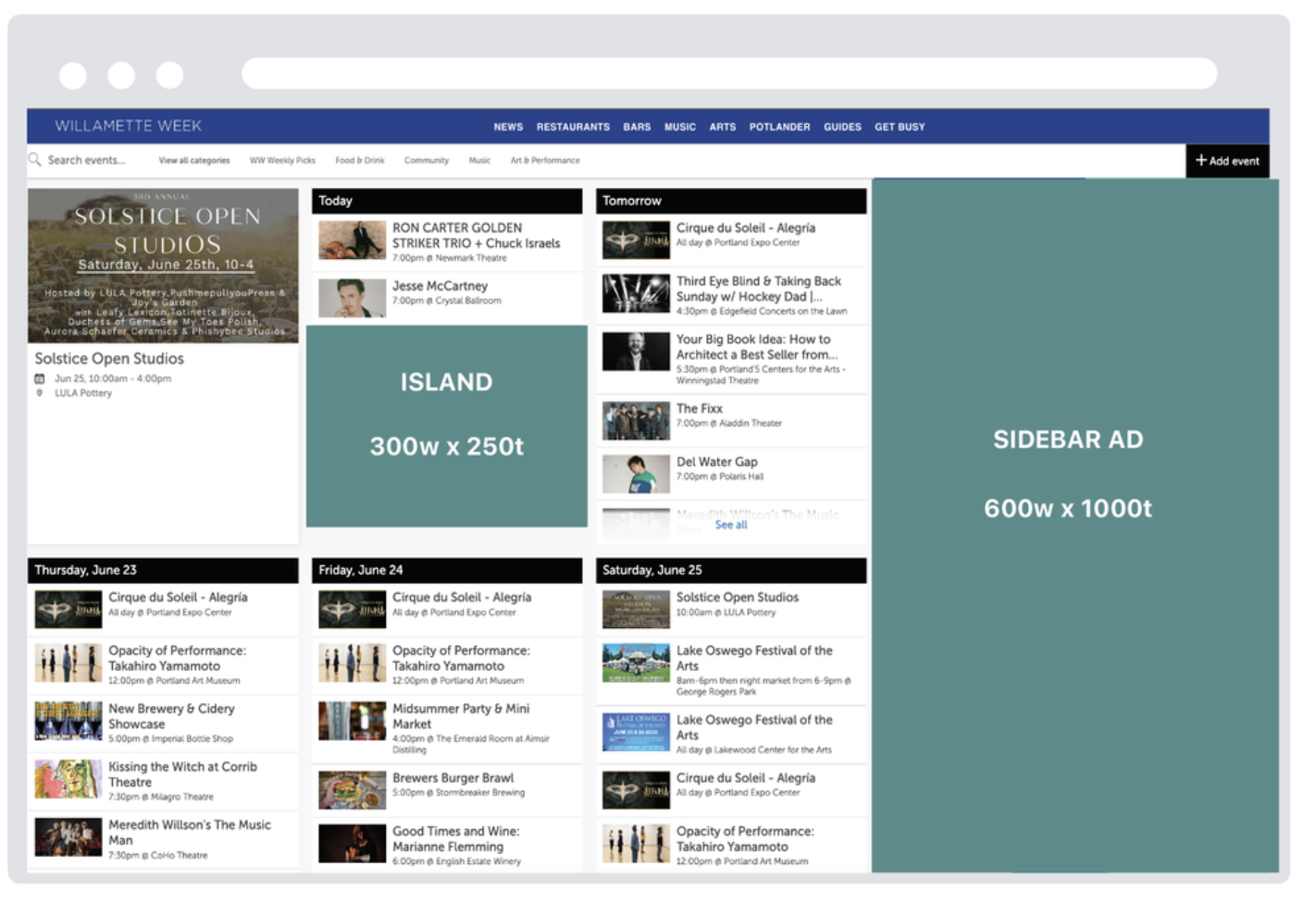Click the Del Water Gap thumbnail
Screen dimensions: 1316x903
[636, 475]
